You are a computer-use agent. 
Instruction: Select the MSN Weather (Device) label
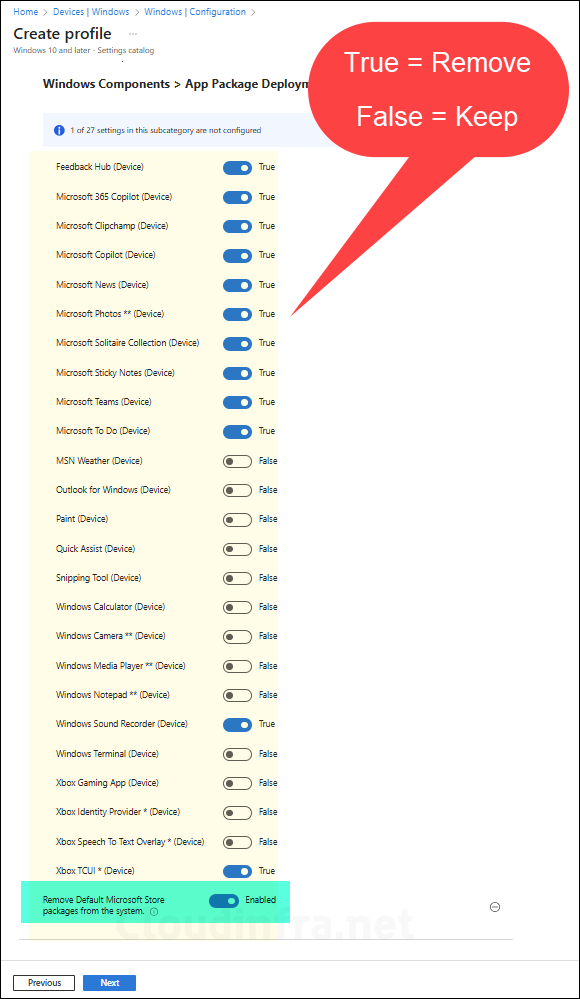(x=99, y=461)
